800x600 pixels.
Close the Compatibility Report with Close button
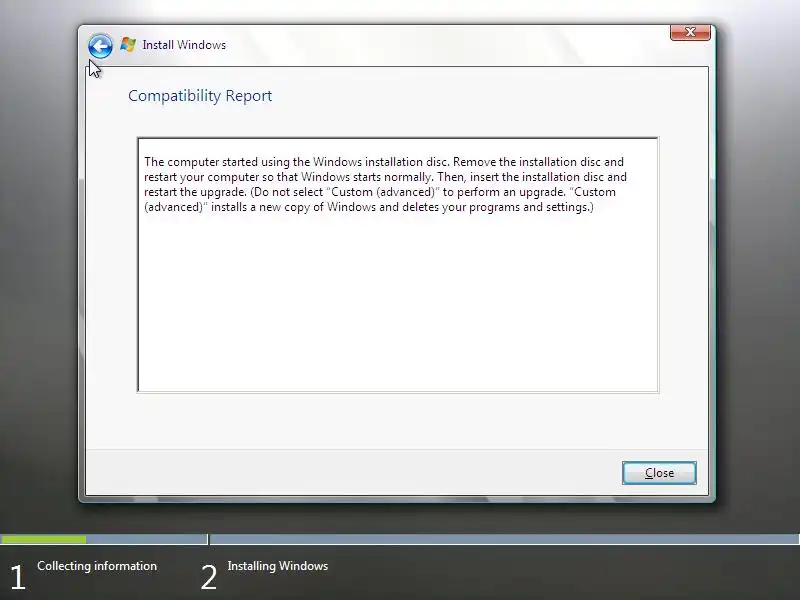[x=659, y=473]
